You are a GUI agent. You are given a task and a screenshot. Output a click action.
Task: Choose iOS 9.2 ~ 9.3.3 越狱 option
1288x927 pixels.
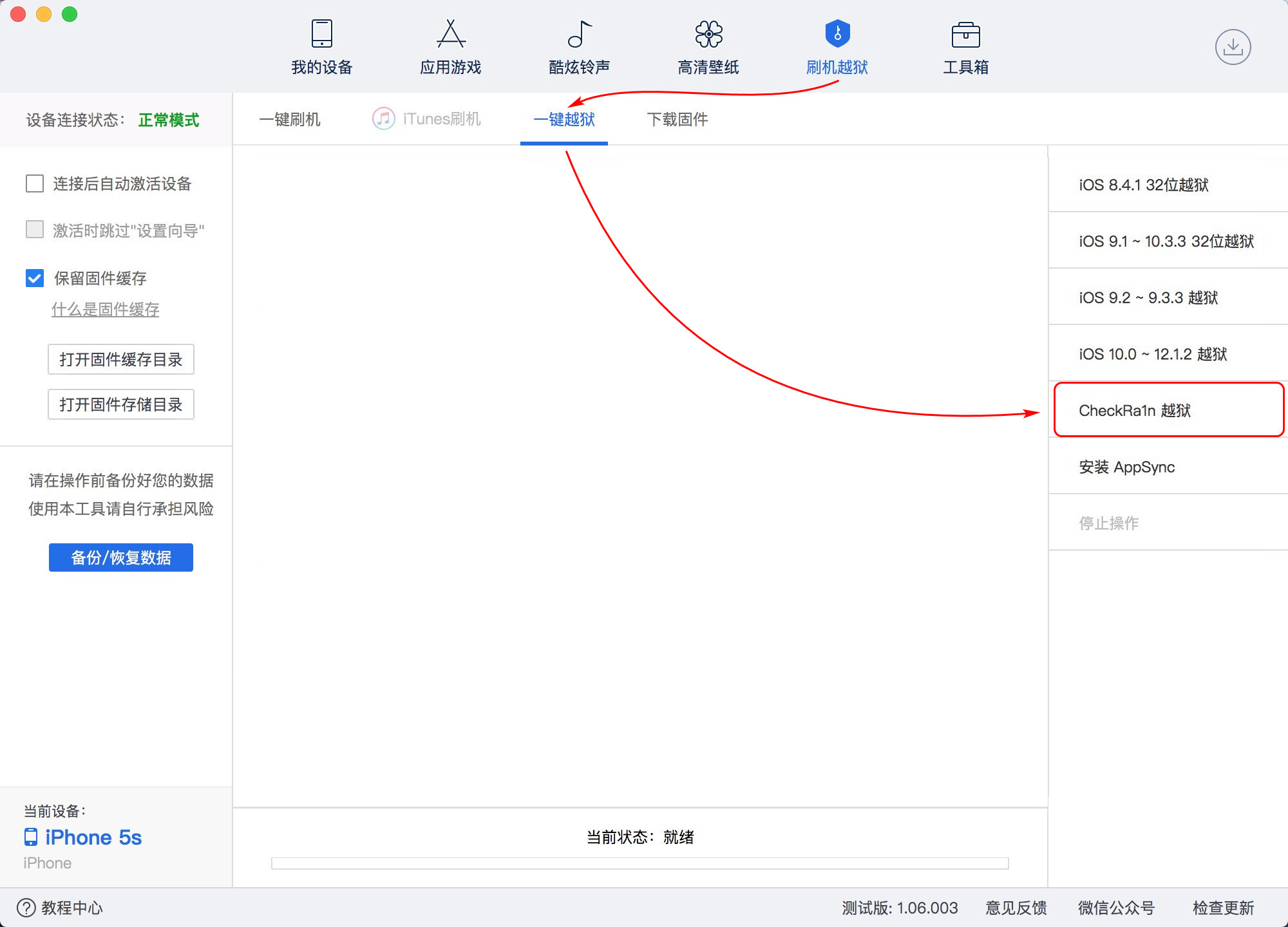tap(1168, 297)
